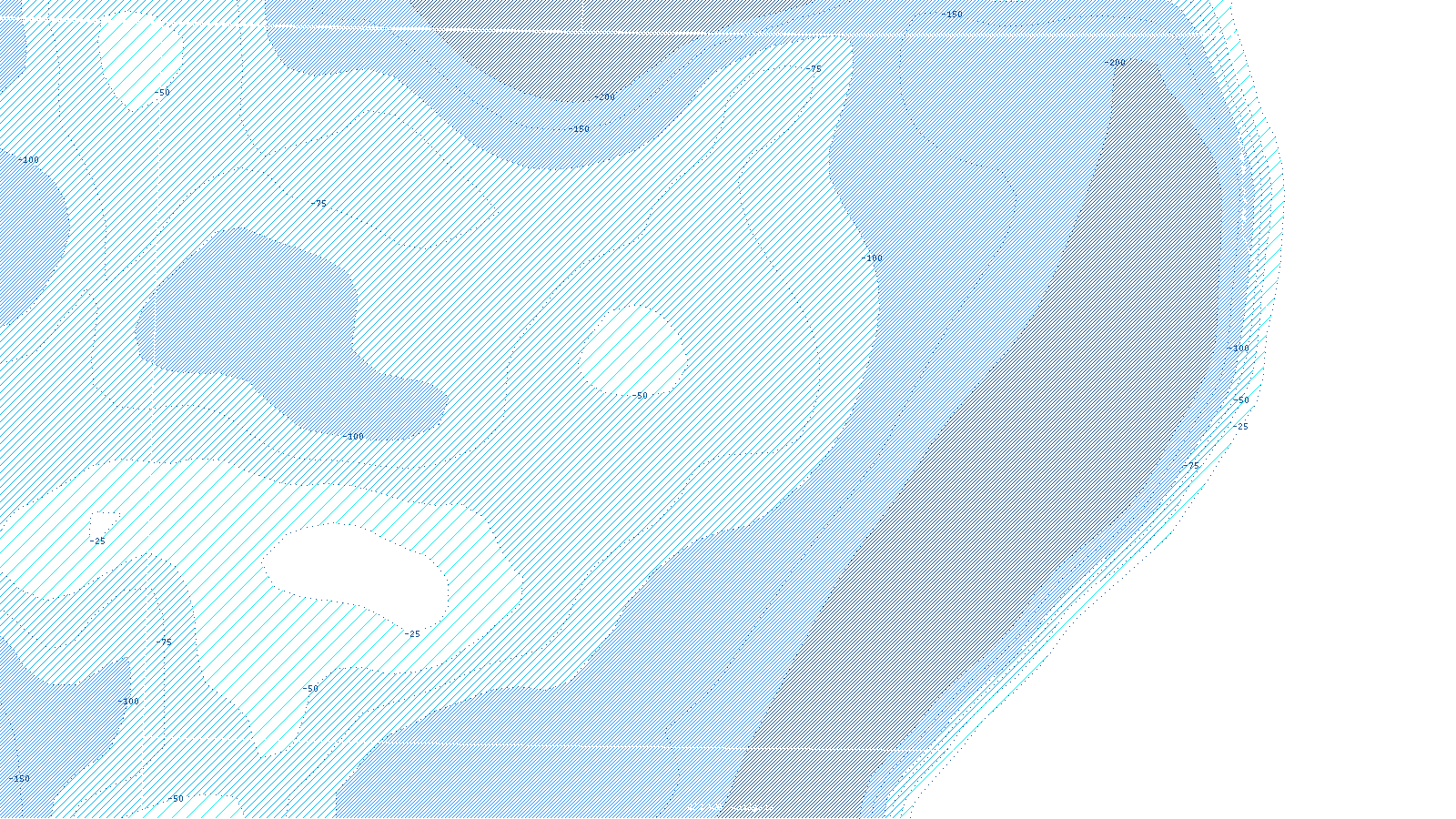Select the -150 label in the bottom-left corner
The width and height of the screenshot is (1456, 819).
tap(19, 779)
